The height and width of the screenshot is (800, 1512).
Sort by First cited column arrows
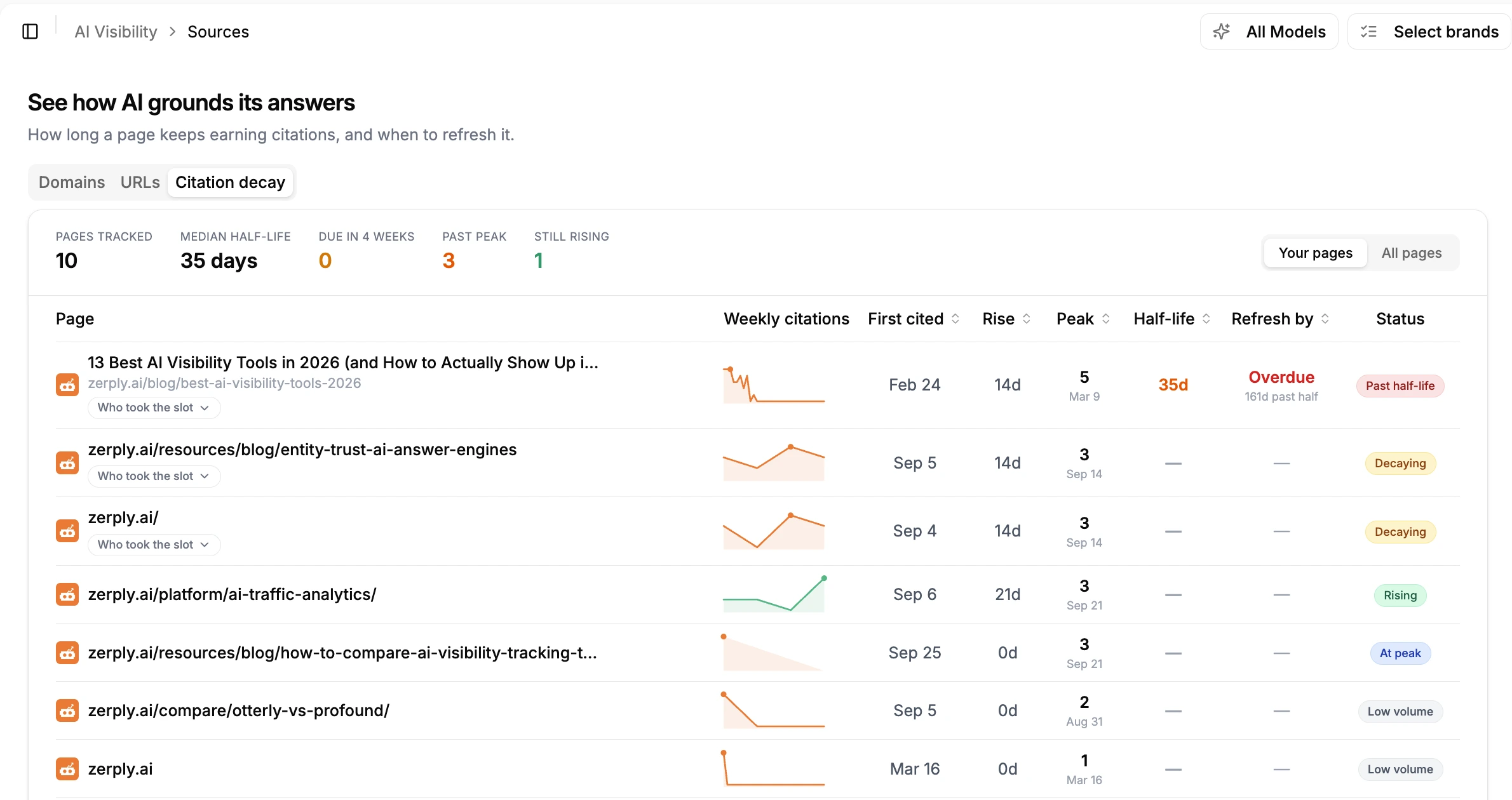point(955,319)
